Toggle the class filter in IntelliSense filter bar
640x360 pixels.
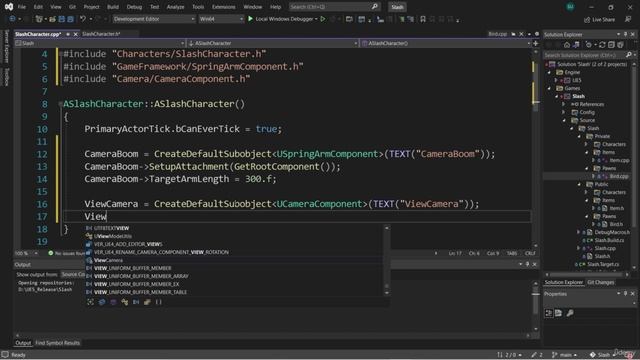pyautogui.click(x=124, y=302)
